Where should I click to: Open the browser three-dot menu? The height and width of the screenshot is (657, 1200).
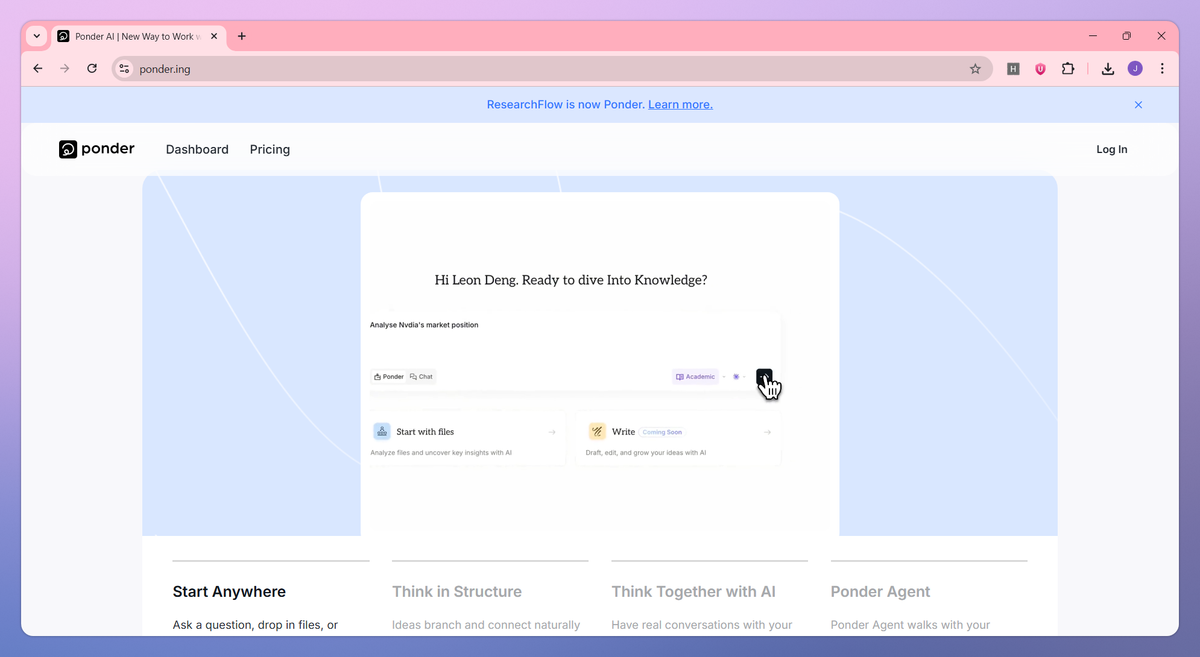pos(1162,68)
